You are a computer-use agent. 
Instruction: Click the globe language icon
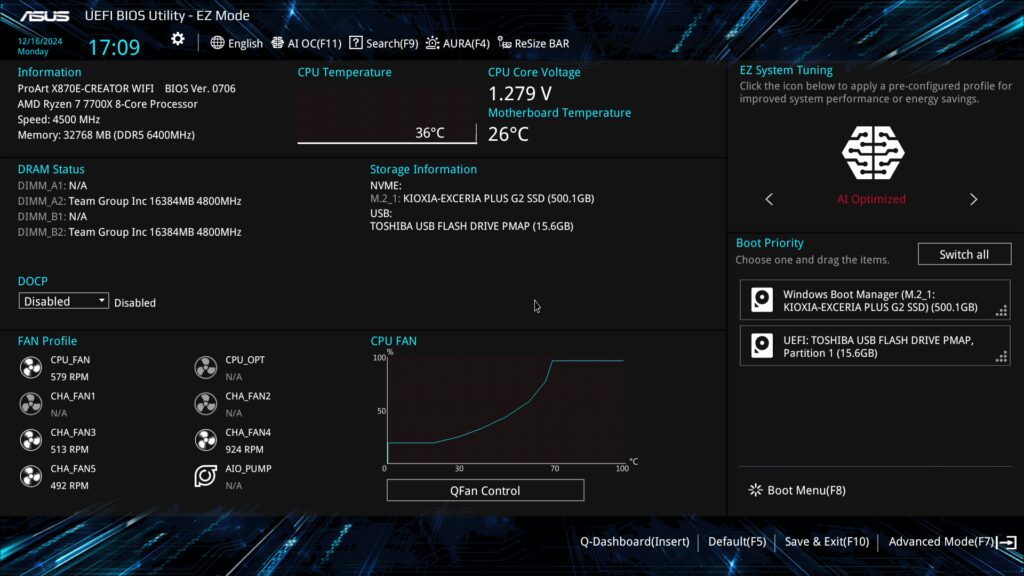(x=217, y=43)
